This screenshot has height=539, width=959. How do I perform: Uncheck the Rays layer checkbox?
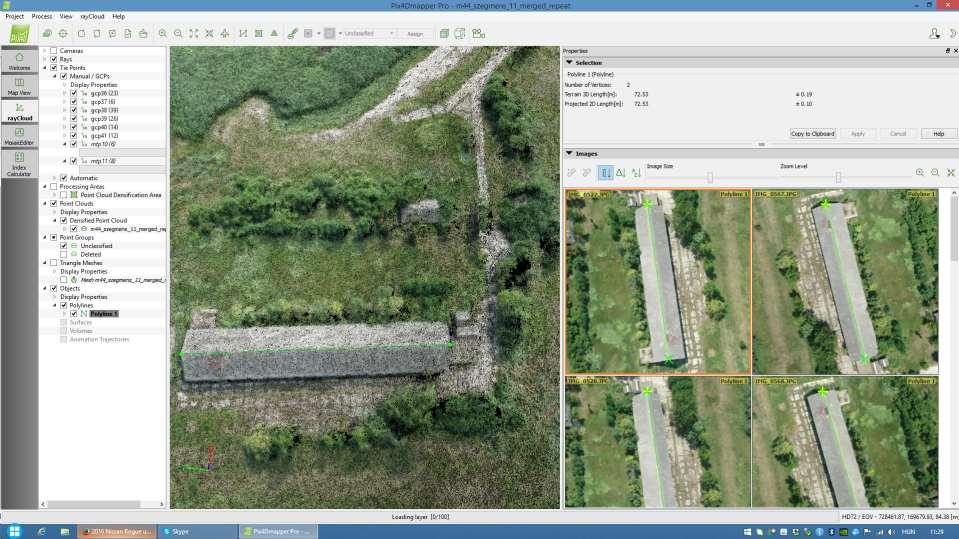[x=54, y=59]
